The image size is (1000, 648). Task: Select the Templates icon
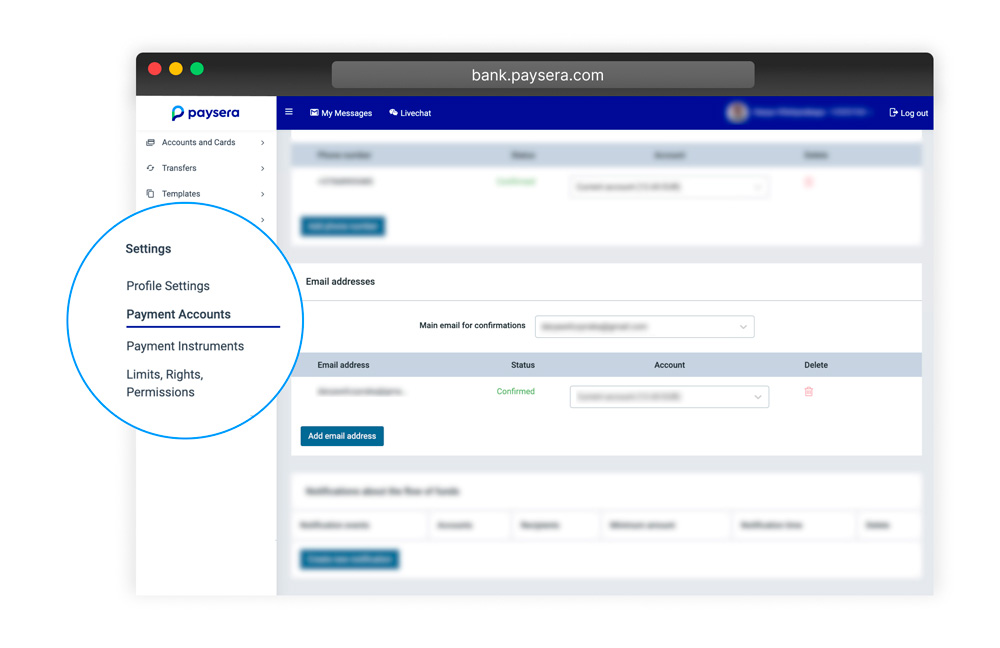click(151, 193)
